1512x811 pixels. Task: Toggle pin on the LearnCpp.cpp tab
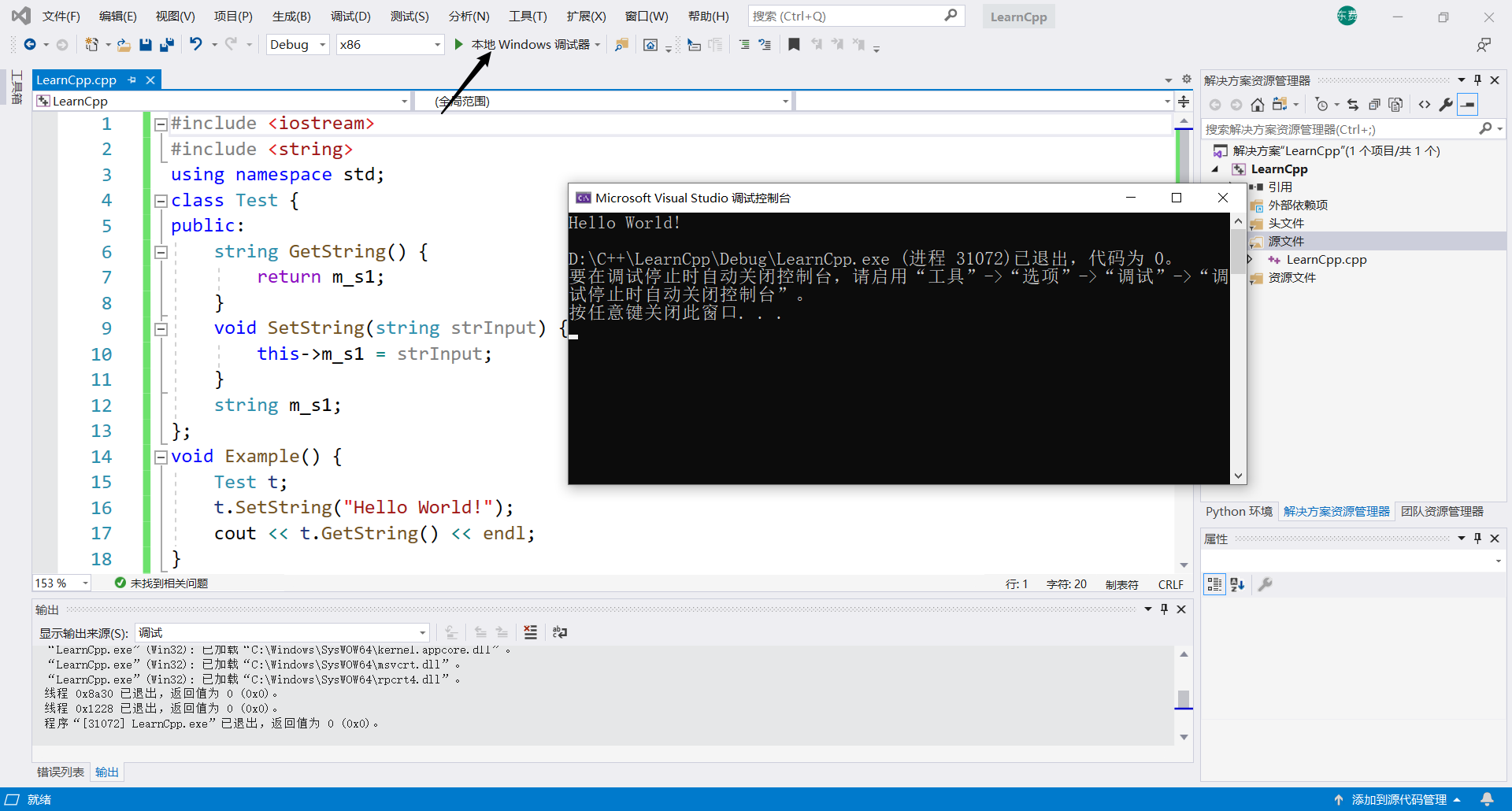pos(132,80)
